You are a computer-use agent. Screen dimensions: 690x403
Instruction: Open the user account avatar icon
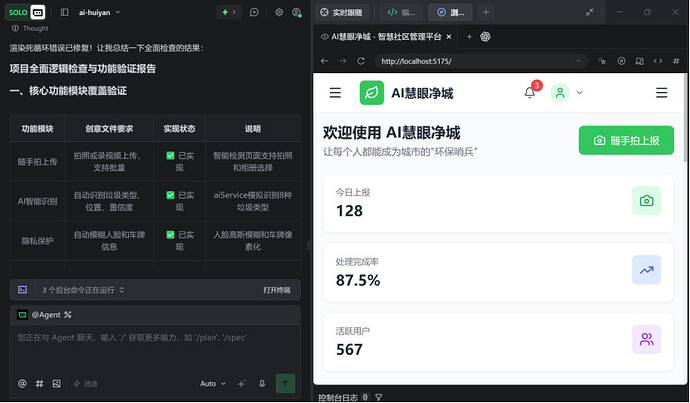coord(297,12)
